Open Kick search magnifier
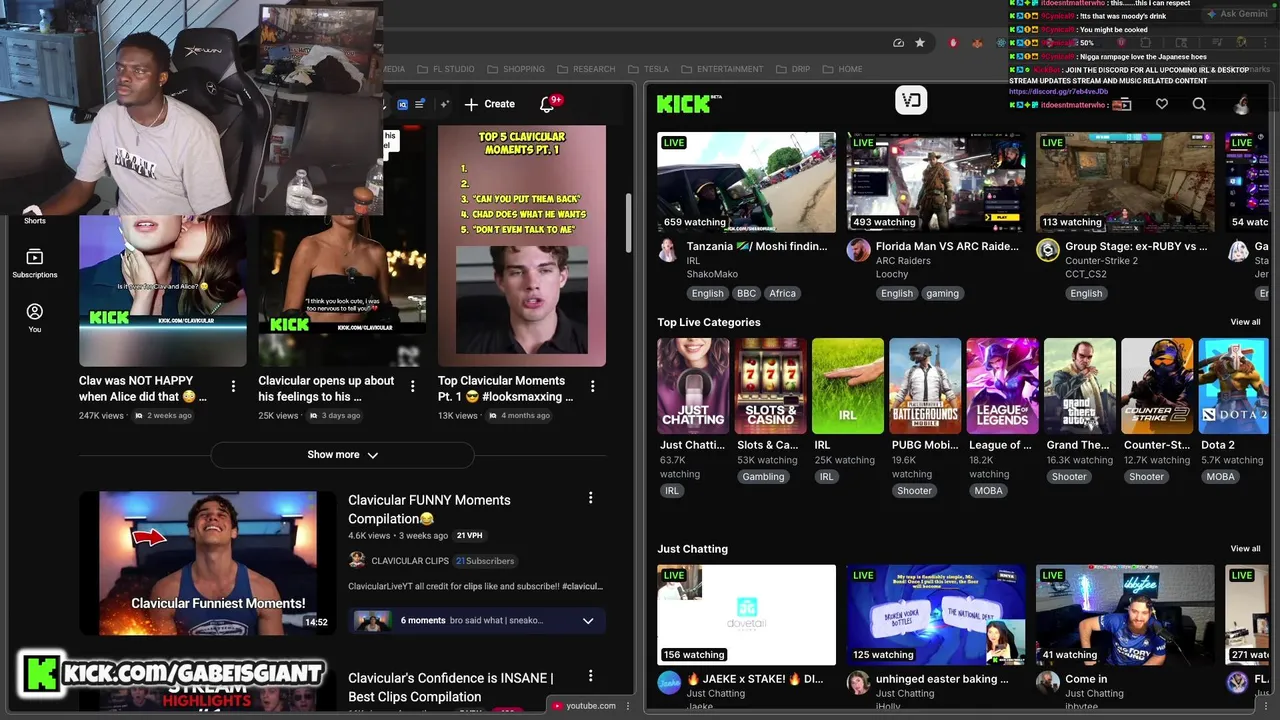1280x720 pixels. click(1199, 104)
